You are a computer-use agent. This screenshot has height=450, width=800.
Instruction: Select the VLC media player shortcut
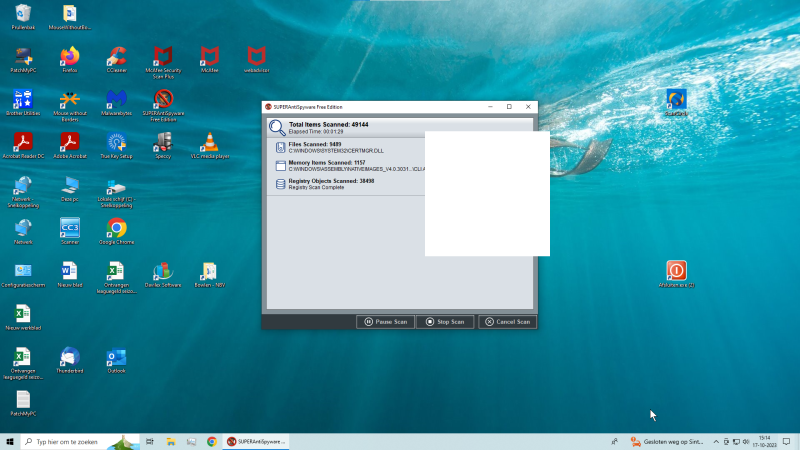[209, 143]
